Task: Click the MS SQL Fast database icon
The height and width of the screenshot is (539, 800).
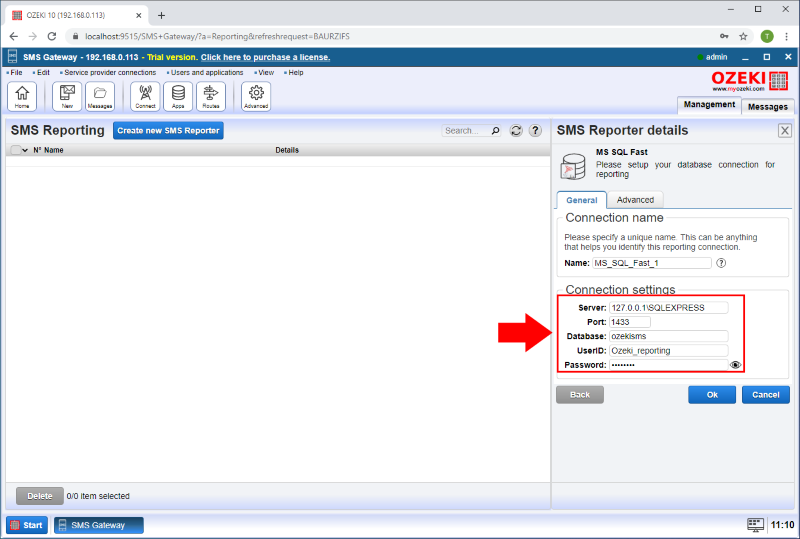Action: [573, 166]
